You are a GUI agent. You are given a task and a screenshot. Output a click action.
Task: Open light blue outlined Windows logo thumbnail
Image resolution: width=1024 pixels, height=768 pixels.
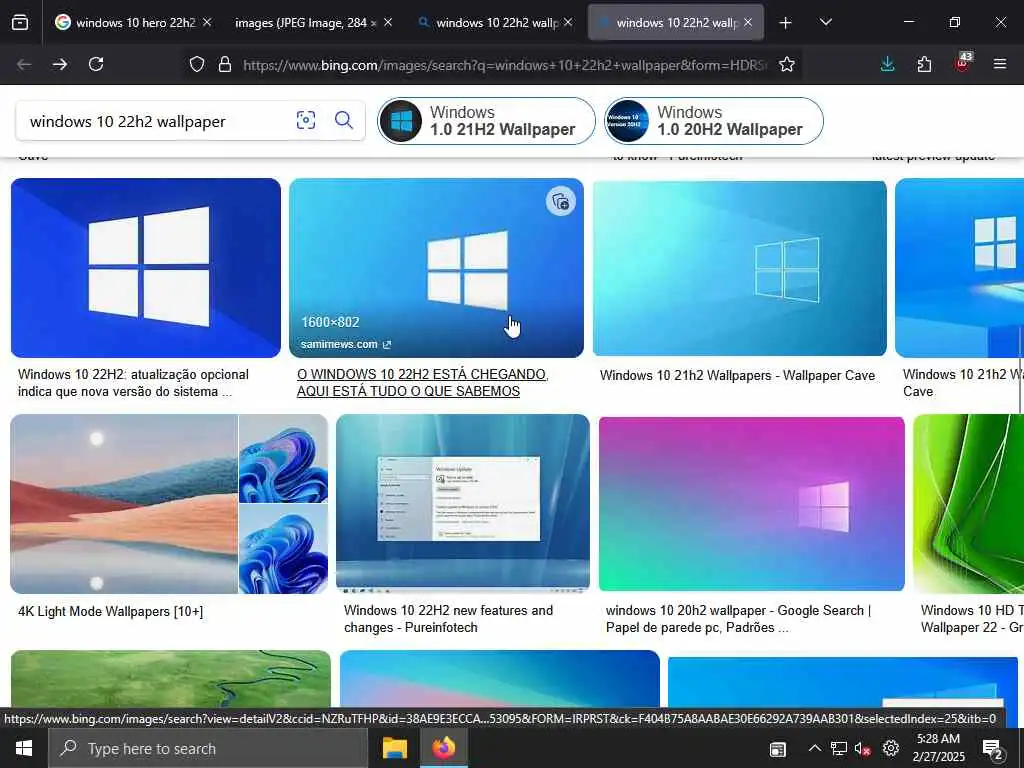tap(739, 268)
